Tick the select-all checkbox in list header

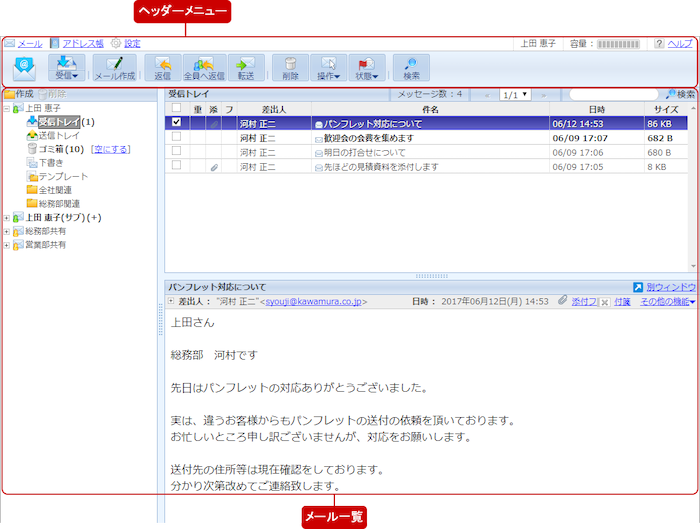point(177,108)
